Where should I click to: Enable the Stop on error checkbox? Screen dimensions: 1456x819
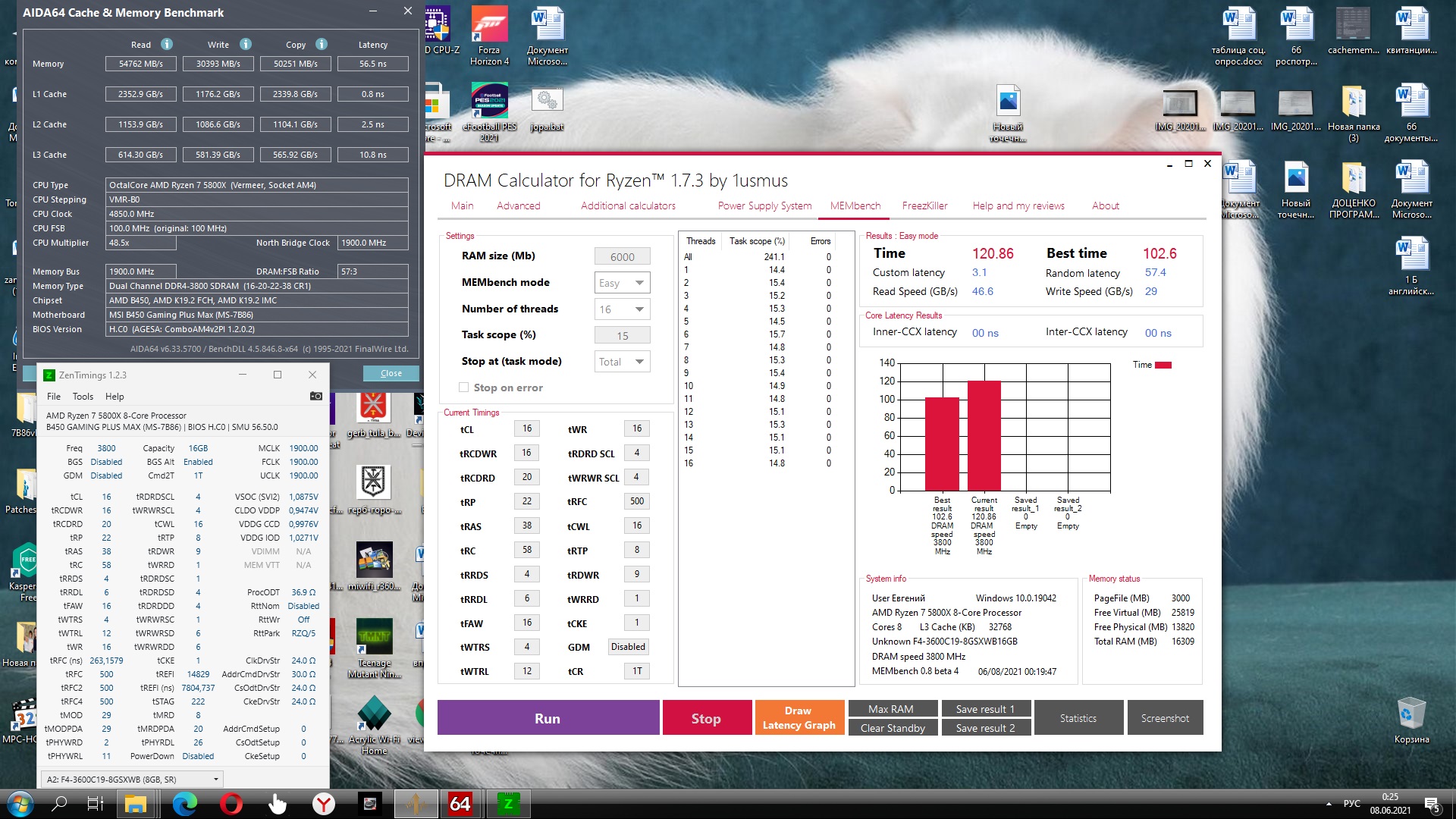pyautogui.click(x=463, y=388)
